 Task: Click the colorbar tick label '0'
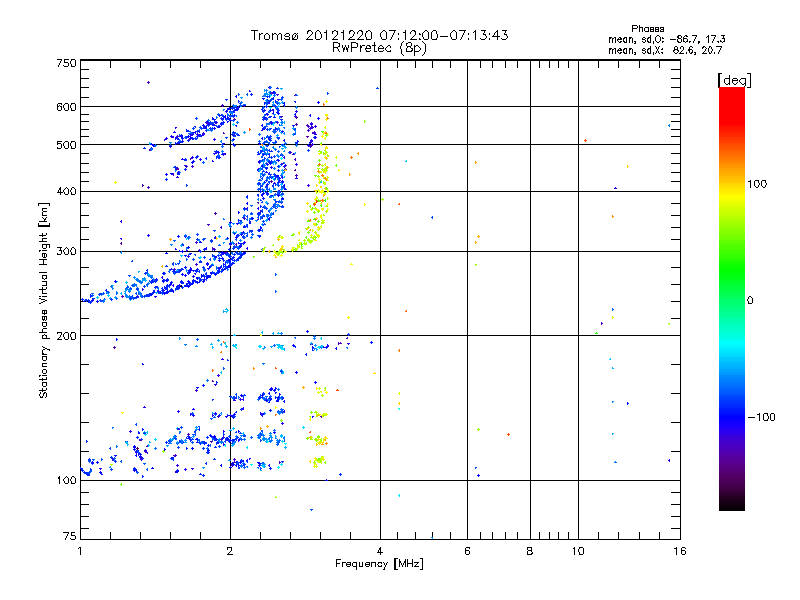[x=750, y=301]
